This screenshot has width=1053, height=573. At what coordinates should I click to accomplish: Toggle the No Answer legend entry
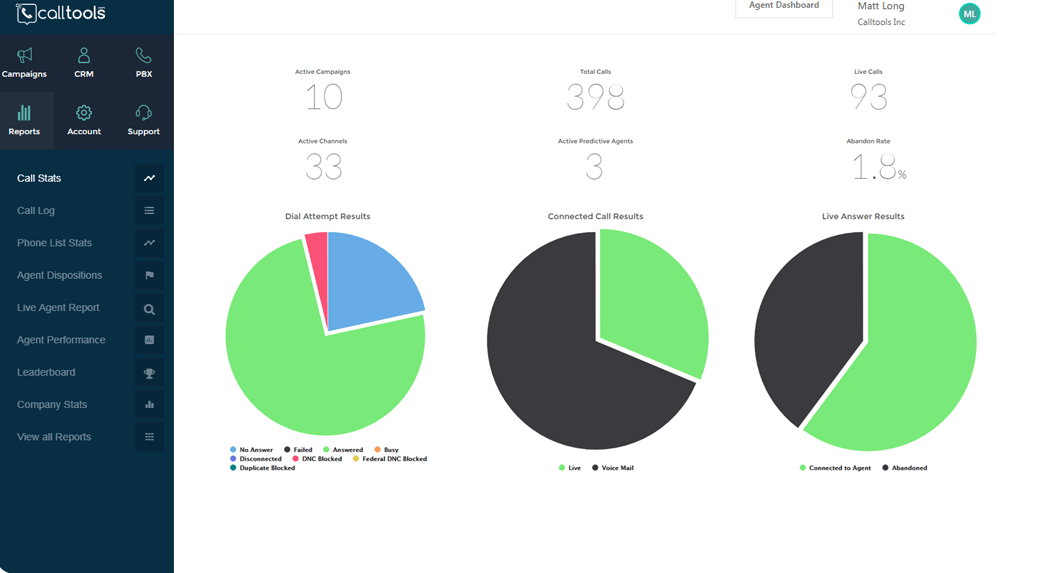tap(251, 449)
